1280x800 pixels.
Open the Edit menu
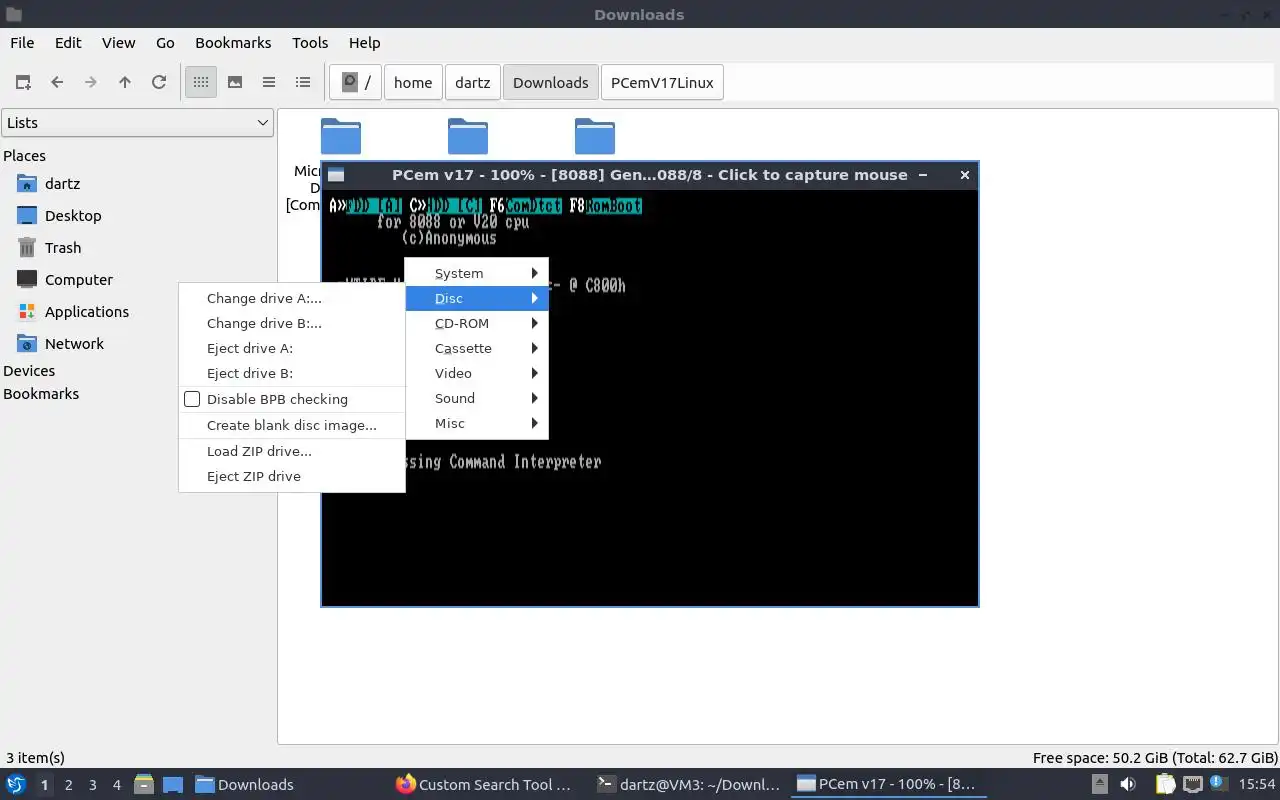(x=68, y=43)
